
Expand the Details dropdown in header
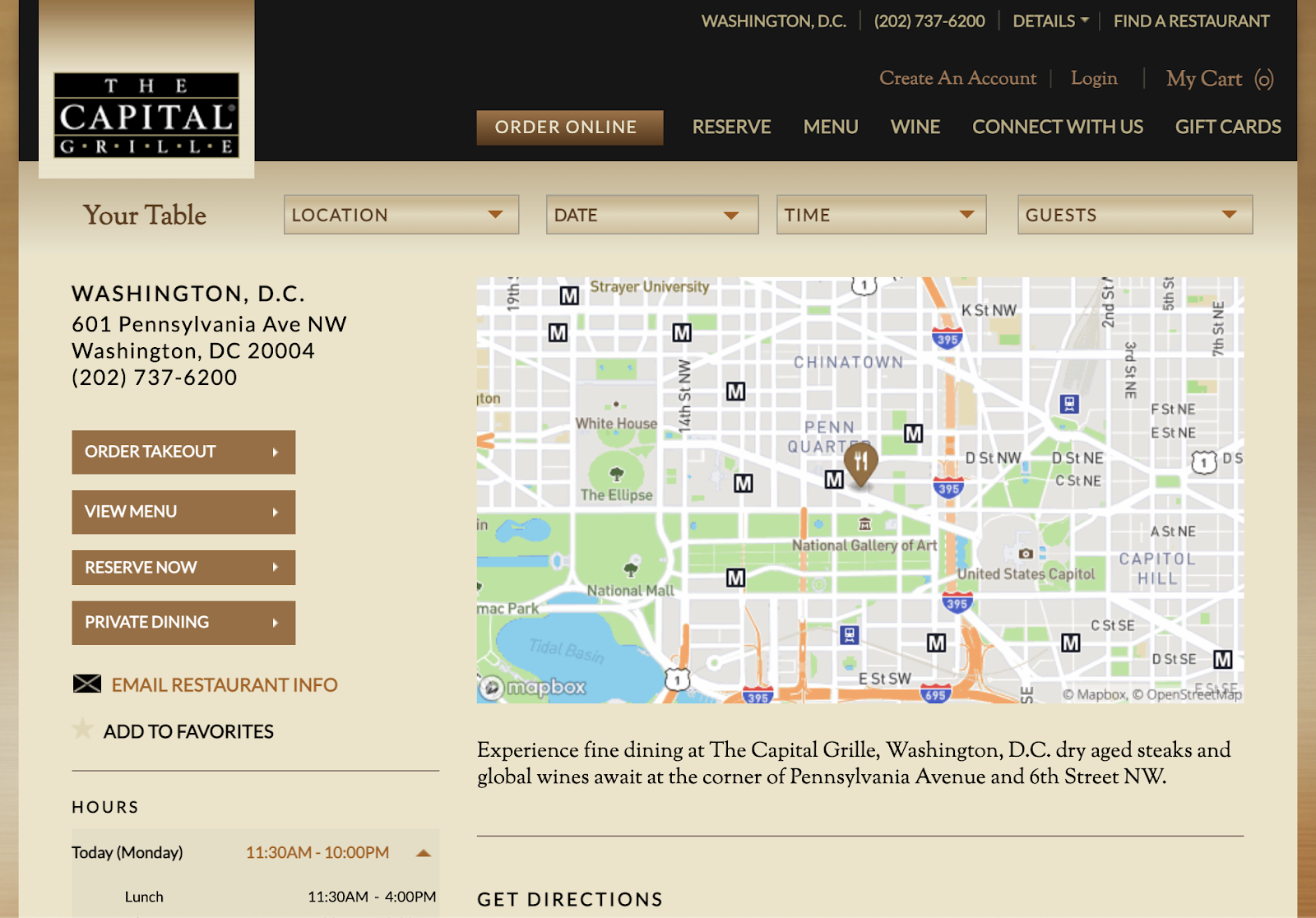coord(1050,21)
